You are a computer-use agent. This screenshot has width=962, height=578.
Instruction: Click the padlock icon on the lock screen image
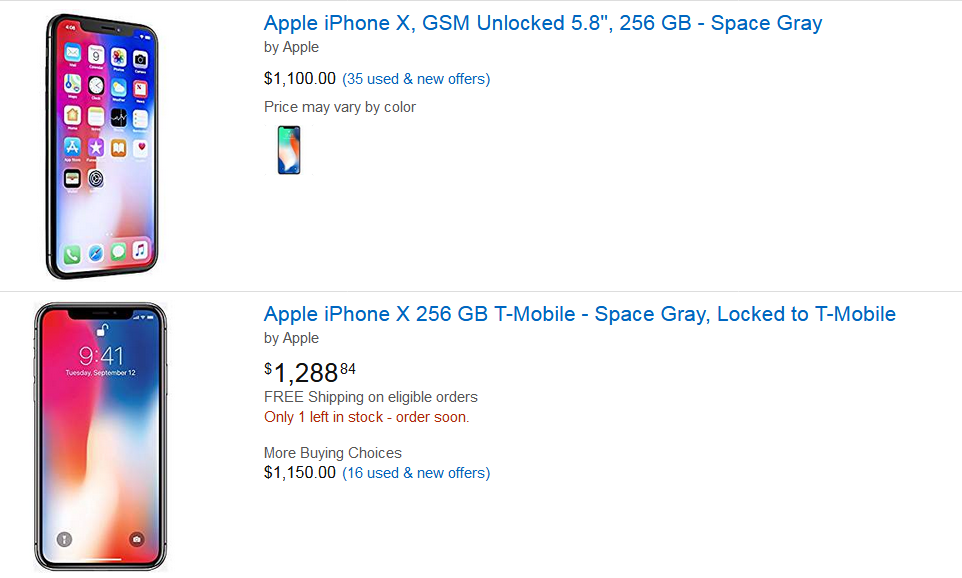[100, 330]
